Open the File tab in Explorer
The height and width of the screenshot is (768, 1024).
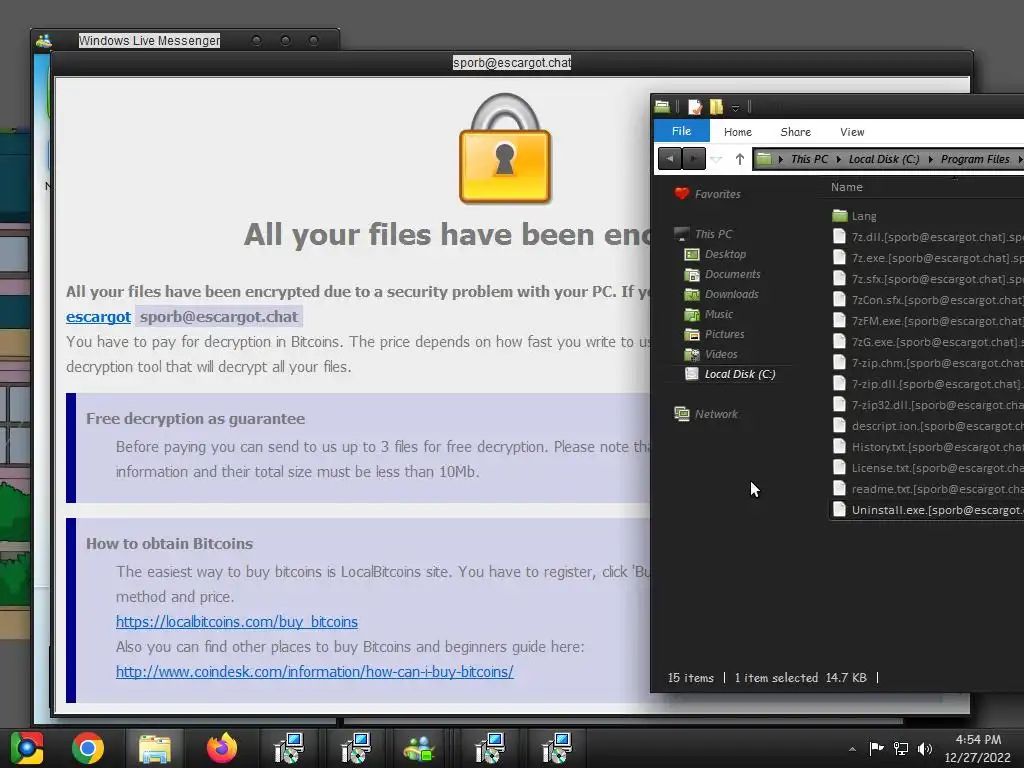tap(681, 131)
